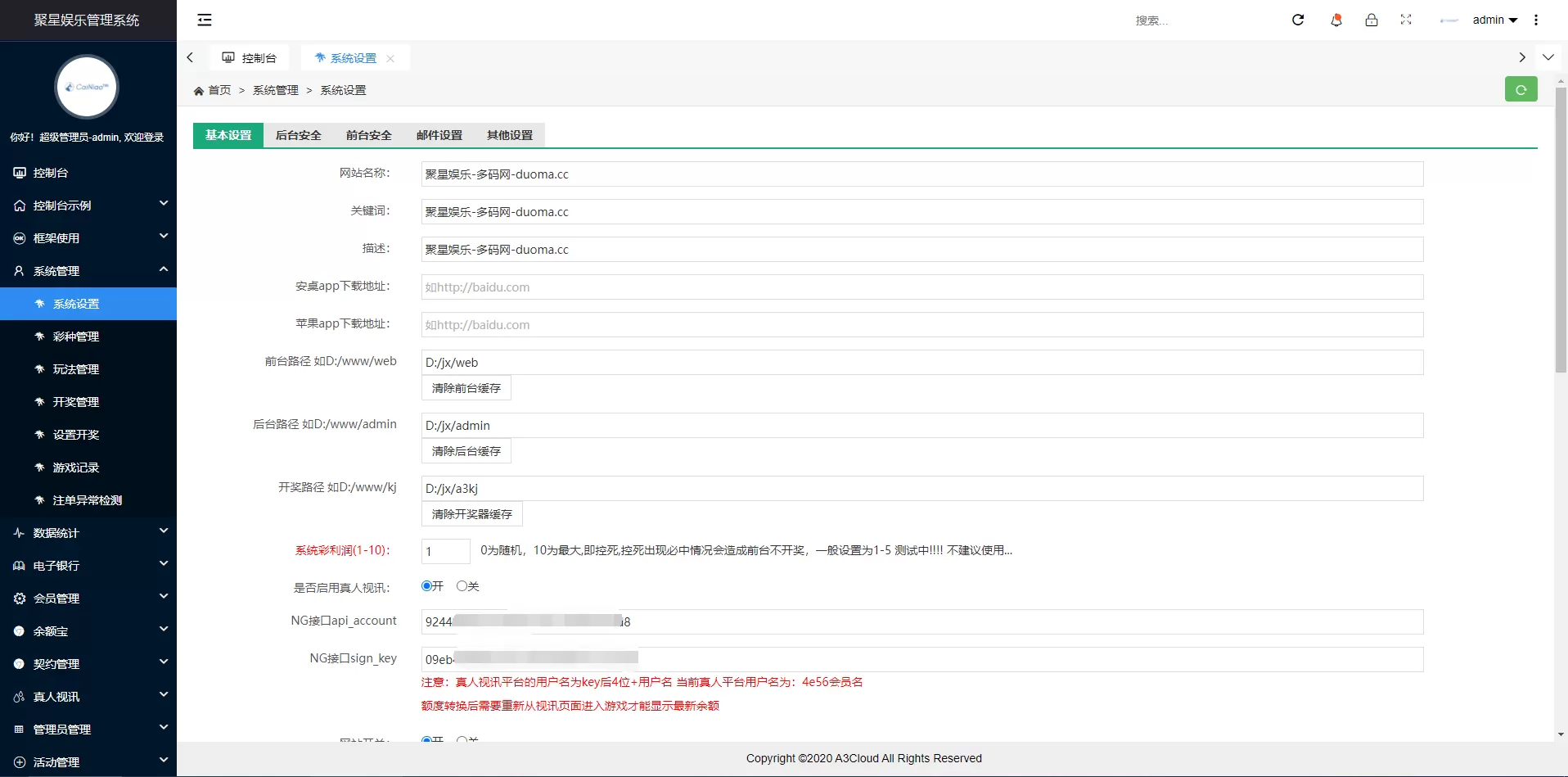This screenshot has width=1568, height=777.
Task: Select the 开 radio at the bottom form row
Action: (x=426, y=739)
